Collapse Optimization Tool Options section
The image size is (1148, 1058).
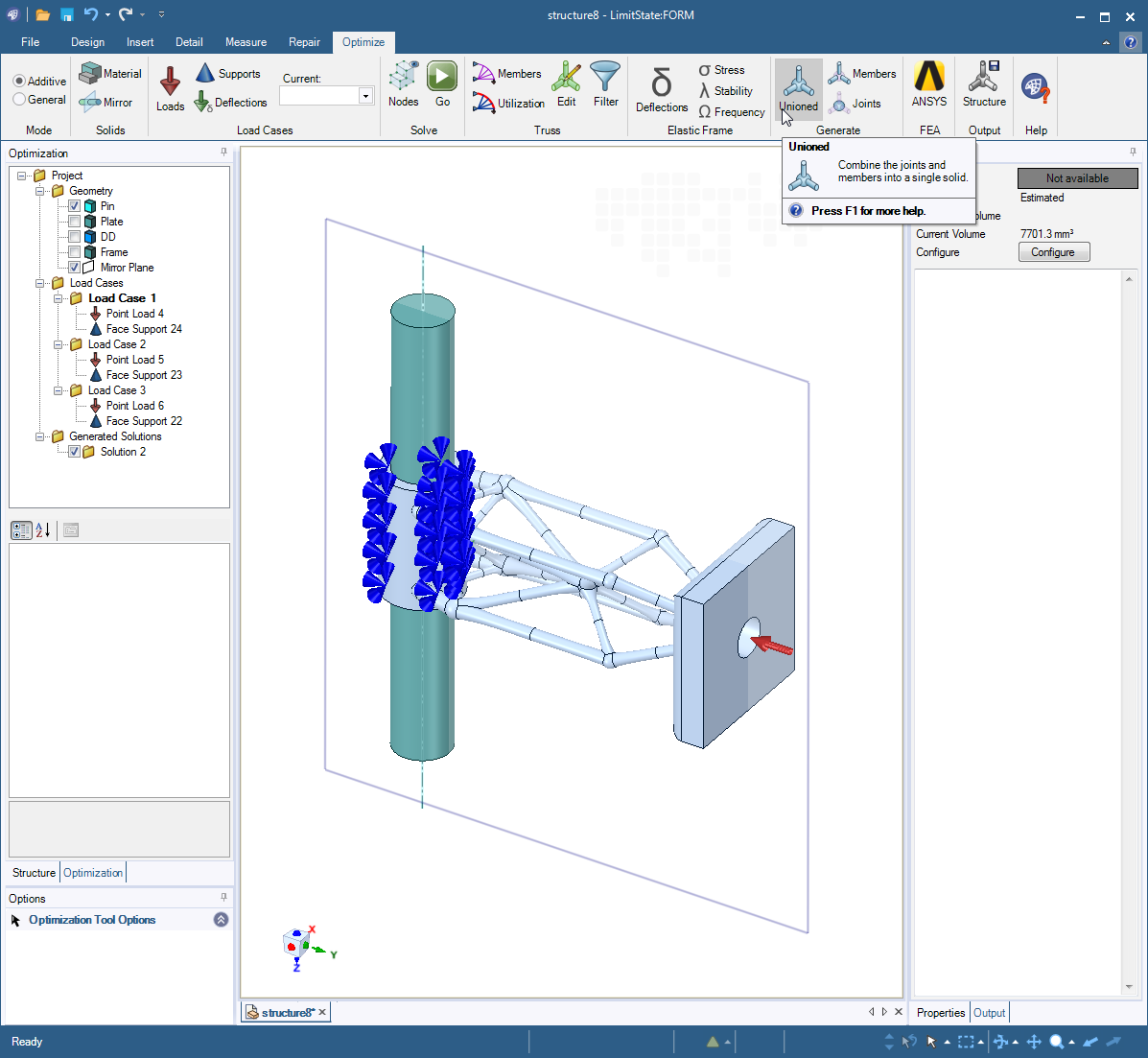coord(221,920)
